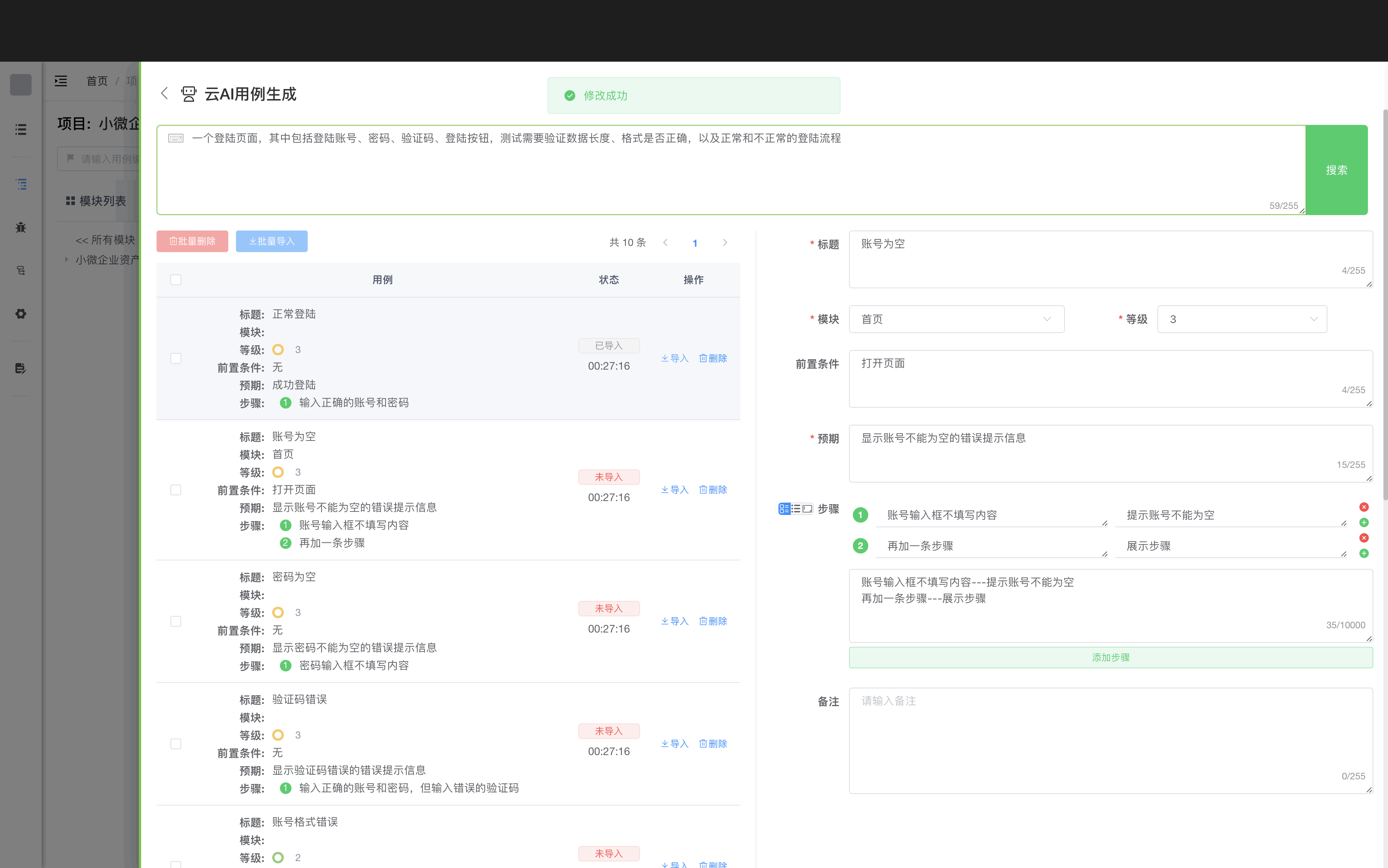Expand the 小微企业资产 module tree node

(x=67, y=259)
